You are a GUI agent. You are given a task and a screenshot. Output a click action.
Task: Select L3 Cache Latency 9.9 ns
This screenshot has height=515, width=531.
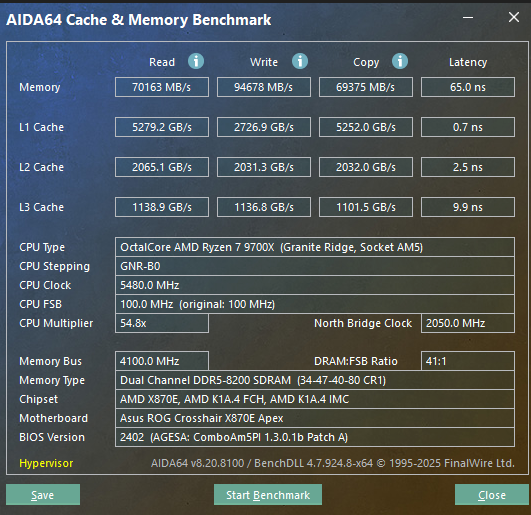(468, 207)
